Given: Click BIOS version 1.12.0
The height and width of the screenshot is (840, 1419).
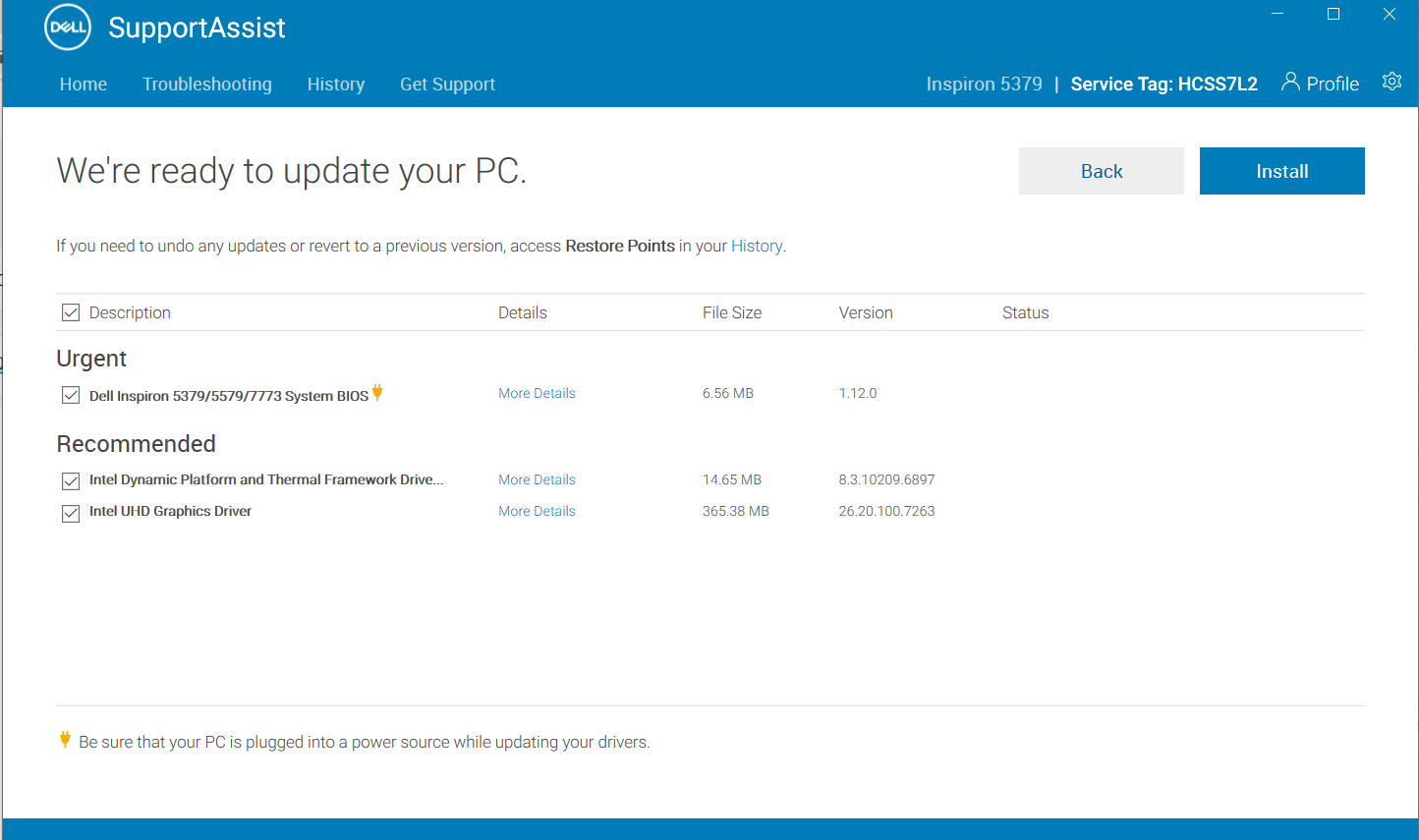Looking at the screenshot, I should tap(858, 393).
